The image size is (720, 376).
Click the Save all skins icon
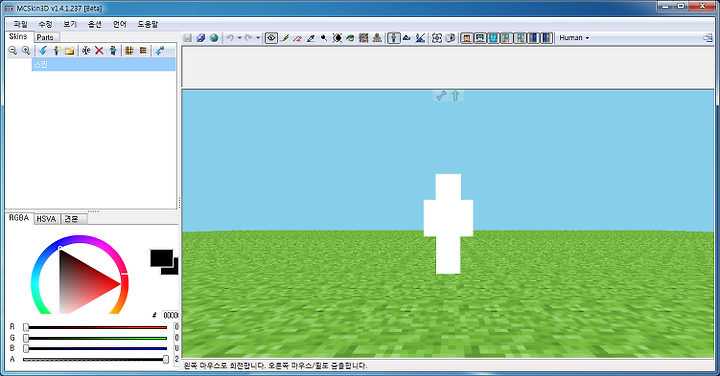click(201, 38)
